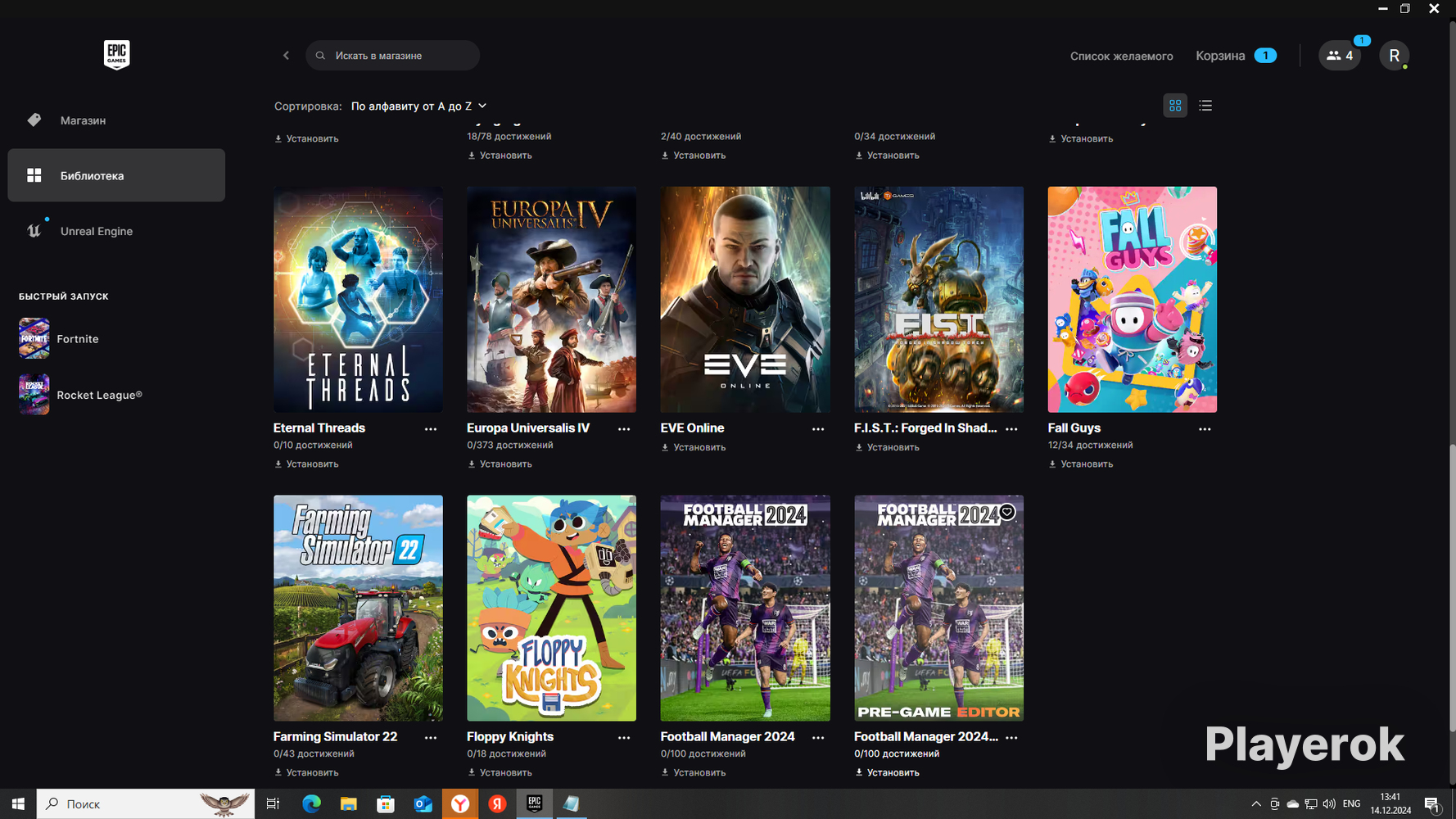The height and width of the screenshot is (819, 1456).
Task: Click the Epic Games logo
Action: [x=116, y=55]
